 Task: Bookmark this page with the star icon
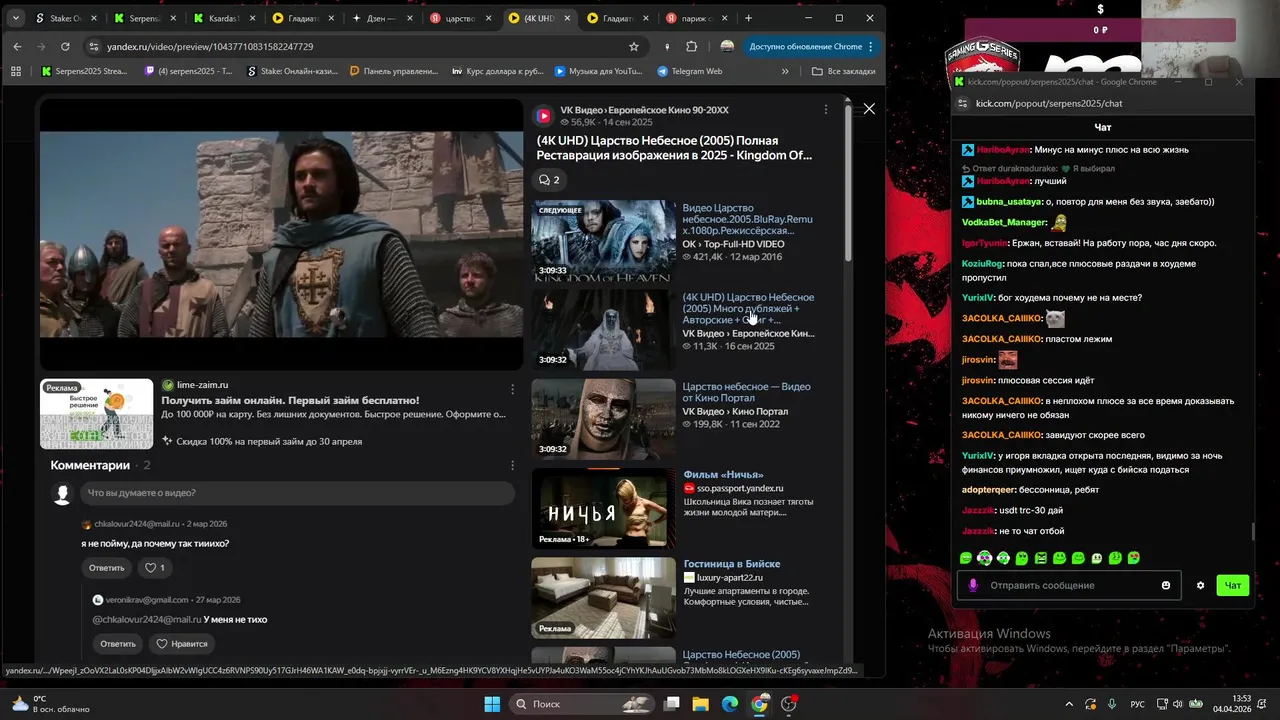pos(633,47)
